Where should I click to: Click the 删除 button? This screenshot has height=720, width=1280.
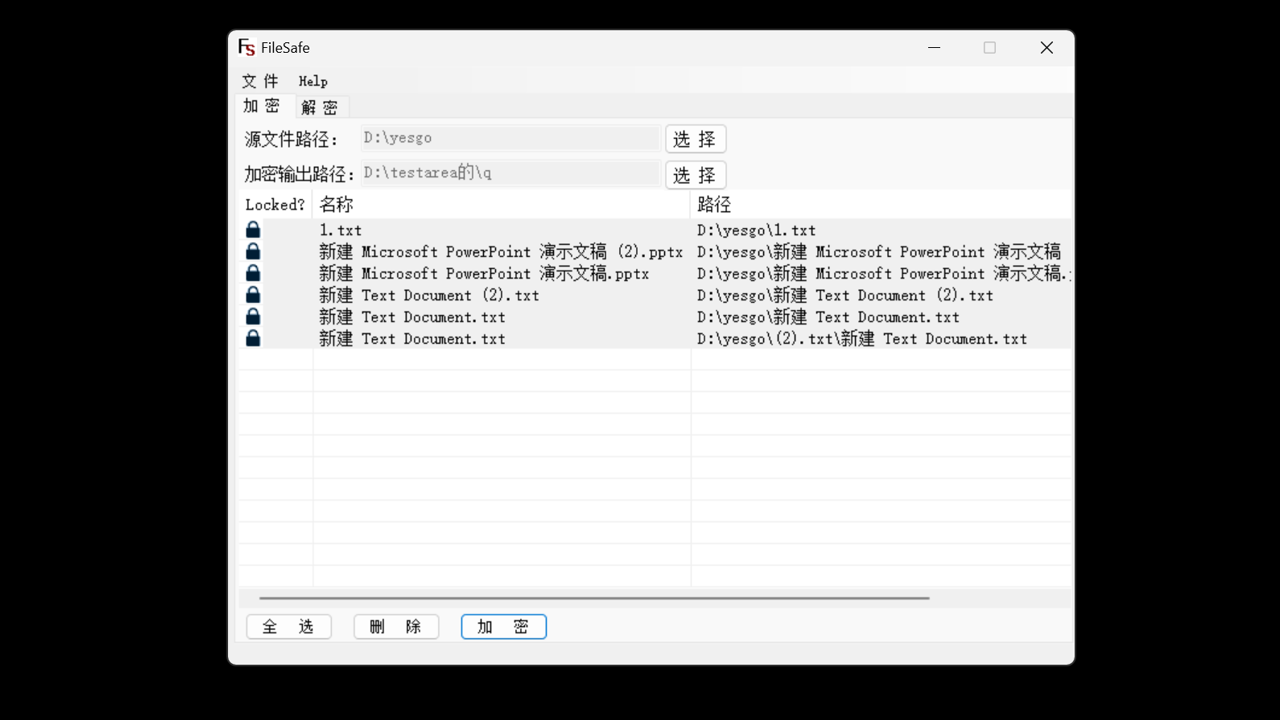396,627
